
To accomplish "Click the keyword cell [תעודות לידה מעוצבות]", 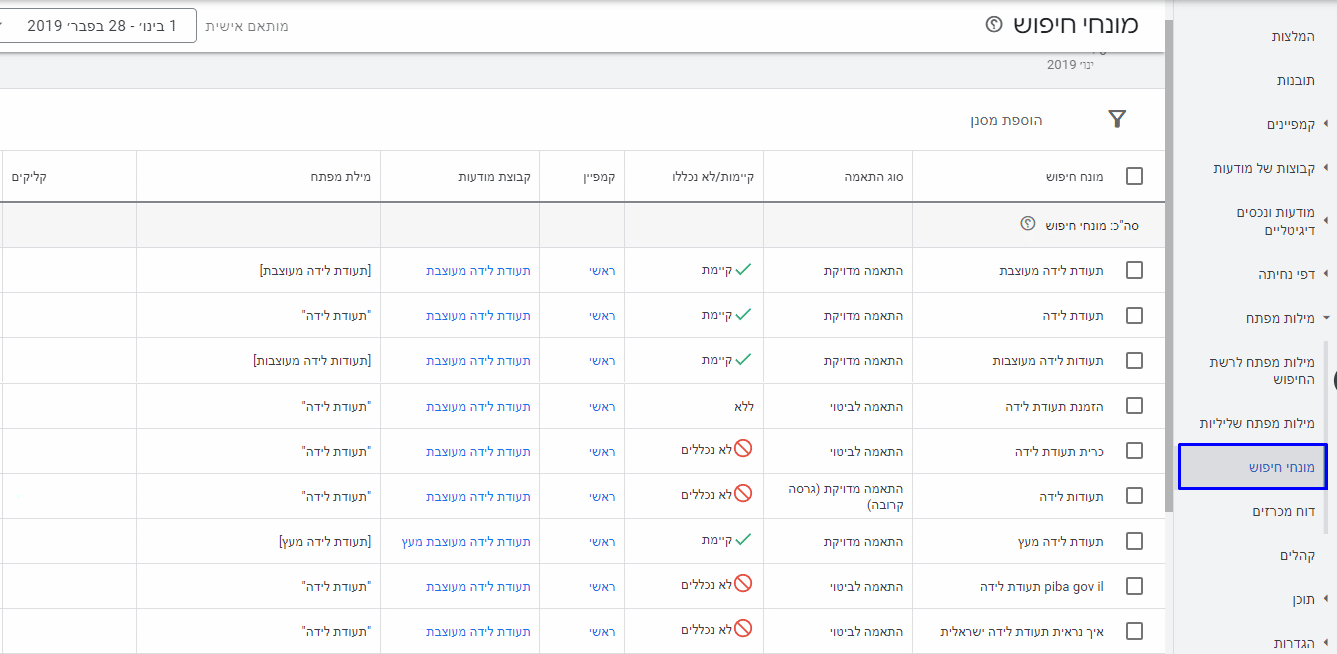I will (312, 360).
